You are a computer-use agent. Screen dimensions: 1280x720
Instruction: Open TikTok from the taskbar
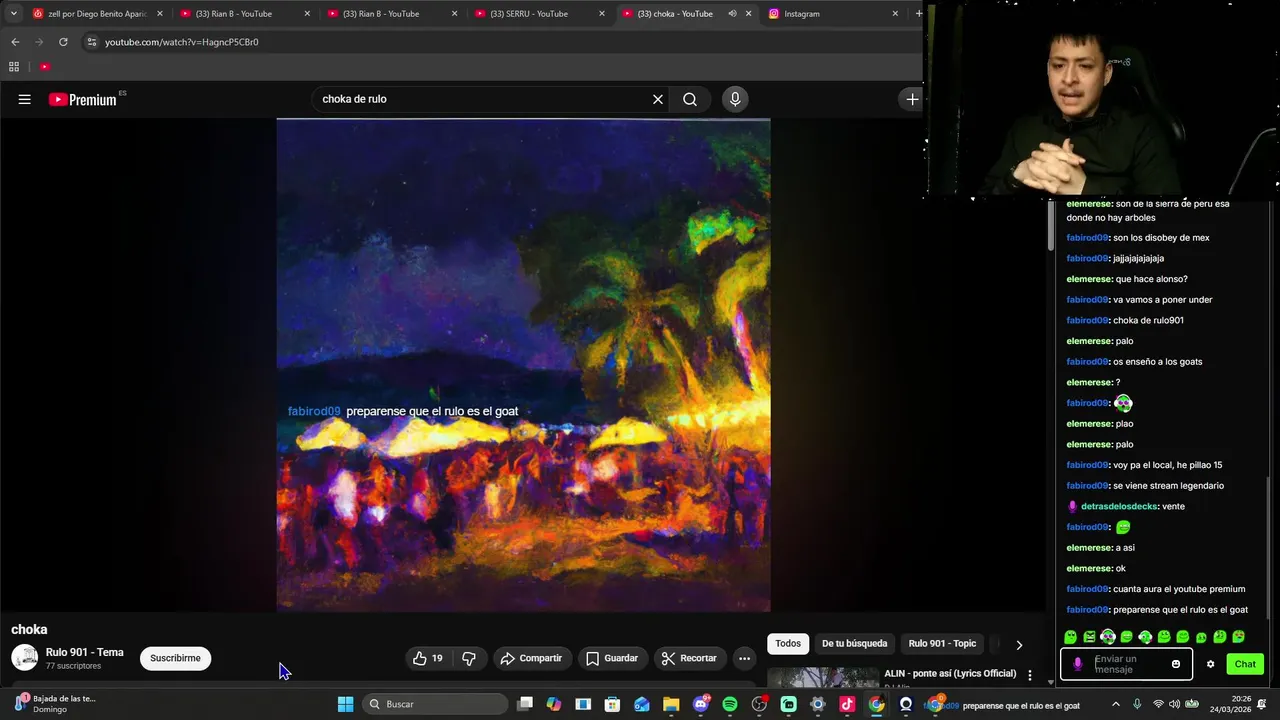click(847, 704)
